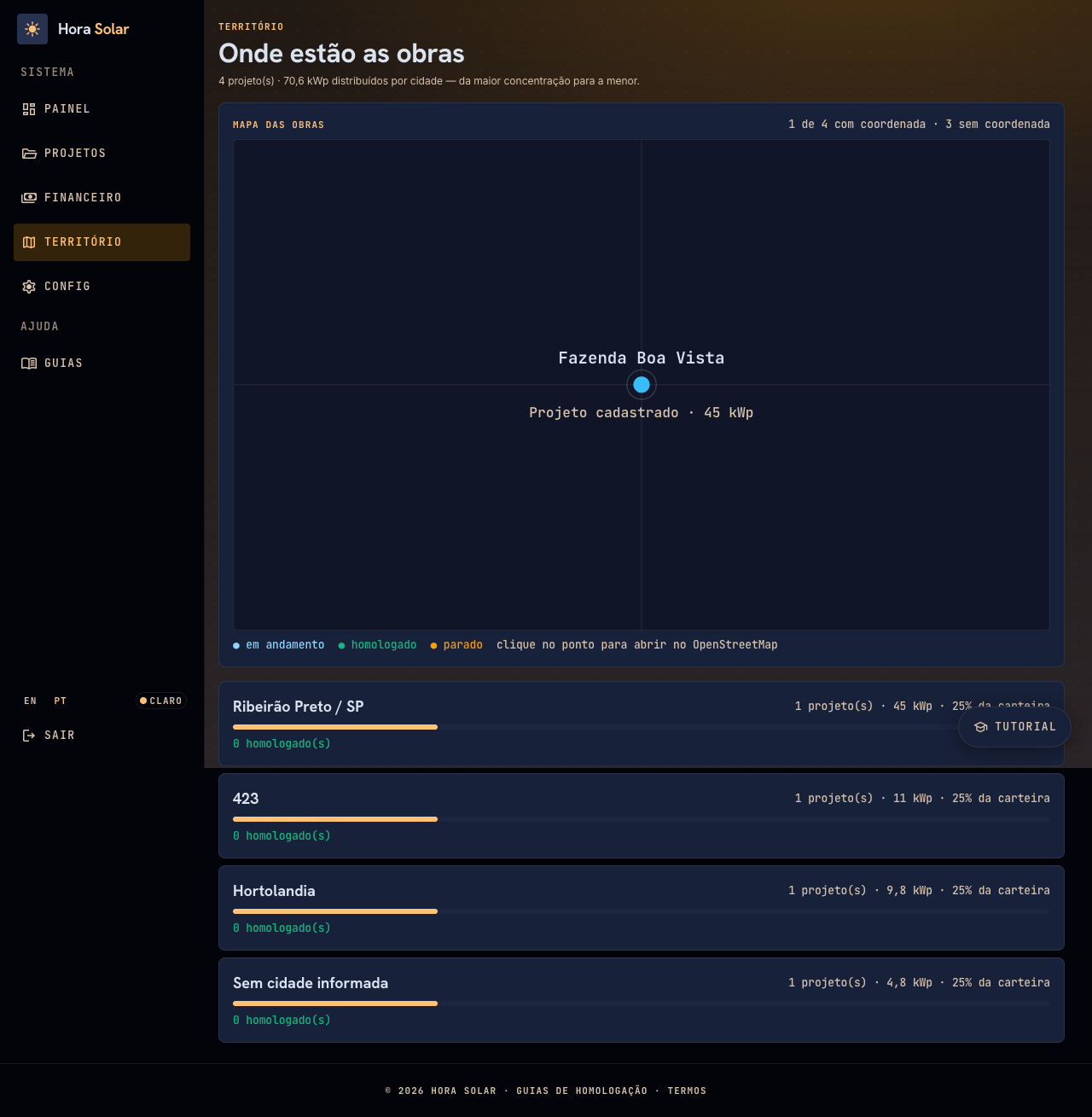Click the 'homologado' legend entry

[x=378, y=645]
